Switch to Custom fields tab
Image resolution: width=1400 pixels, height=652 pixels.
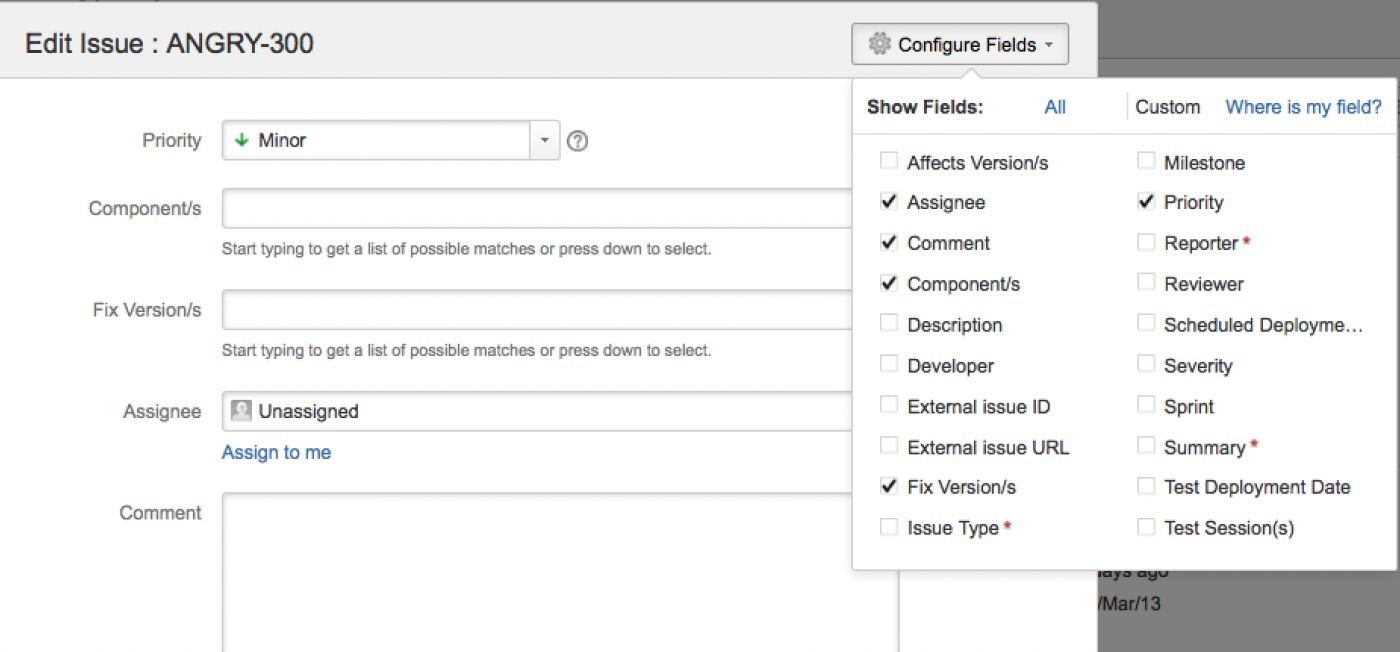[x=1167, y=107]
